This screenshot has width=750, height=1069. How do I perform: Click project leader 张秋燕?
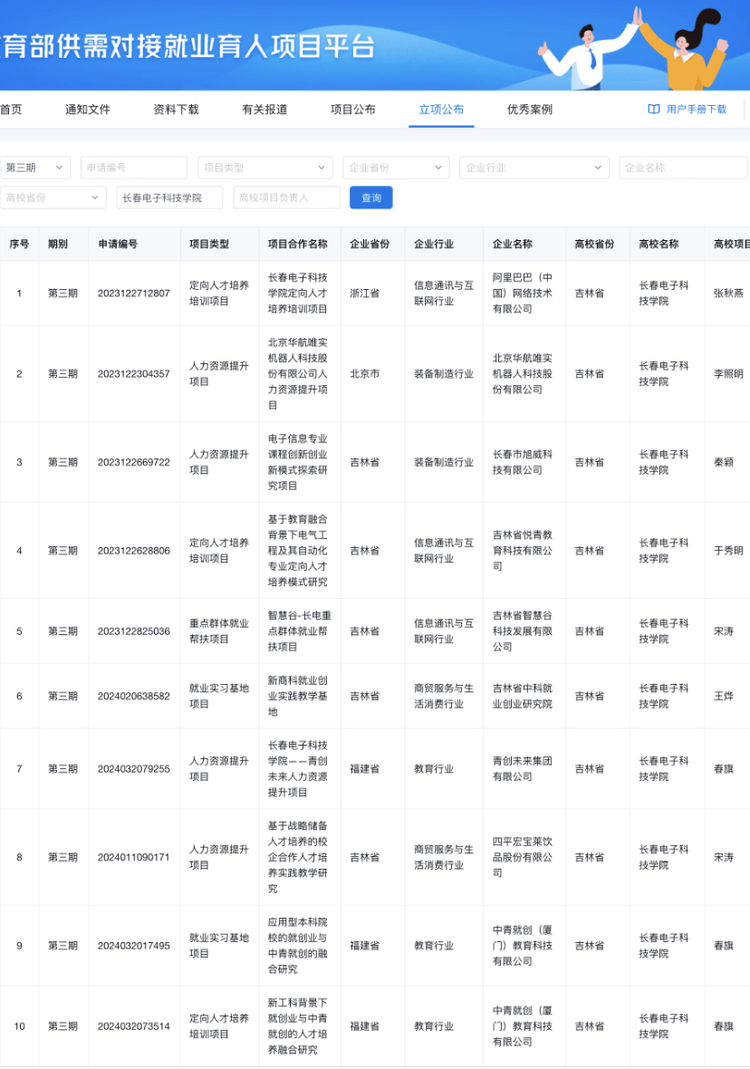point(728,293)
